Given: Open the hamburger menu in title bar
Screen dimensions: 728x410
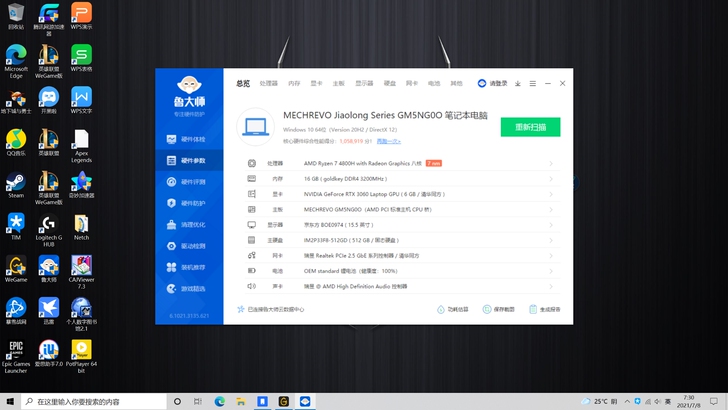Looking at the screenshot, I should [x=533, y=84].
